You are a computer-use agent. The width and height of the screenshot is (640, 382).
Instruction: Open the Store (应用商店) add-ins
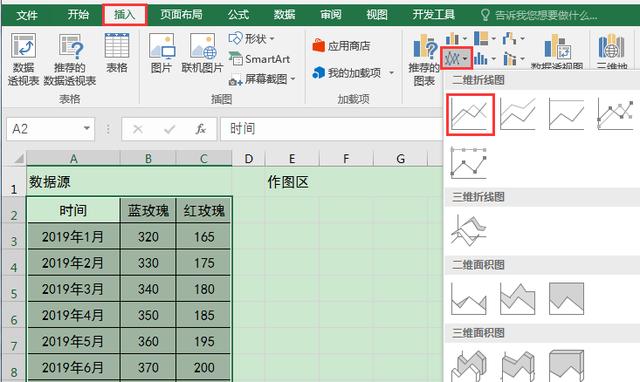[341, 46]
